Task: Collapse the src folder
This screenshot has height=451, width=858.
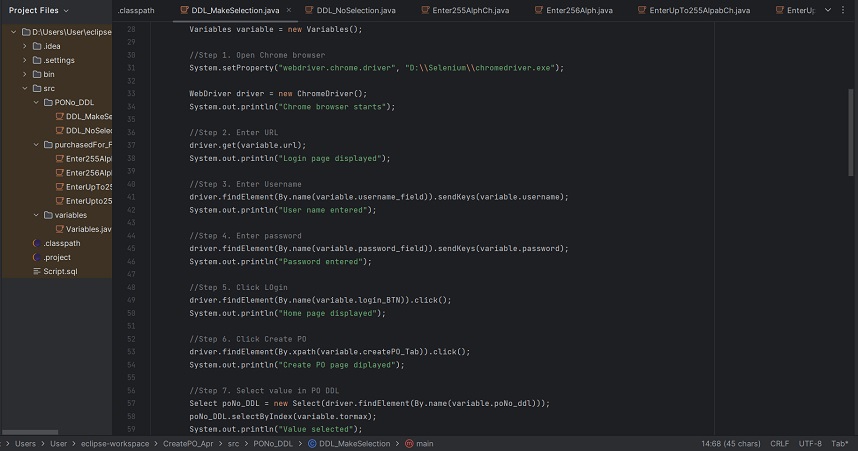Action: [25, 88]
